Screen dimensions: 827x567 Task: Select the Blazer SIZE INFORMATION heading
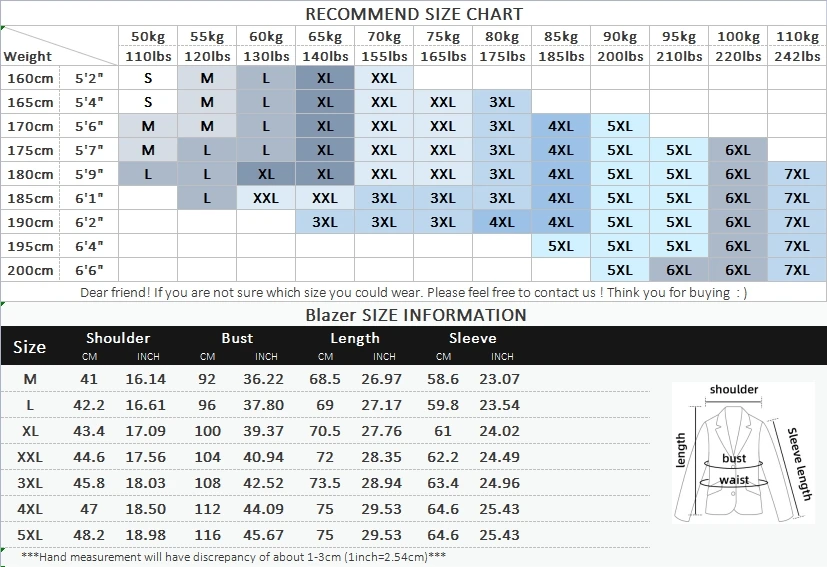(x=416, y=315)
